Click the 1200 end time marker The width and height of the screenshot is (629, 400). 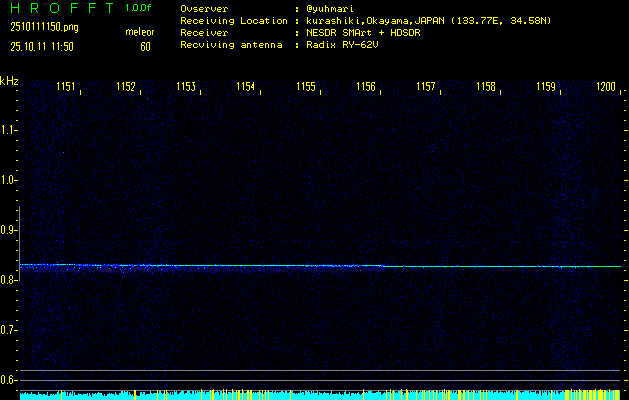(605, 88)
